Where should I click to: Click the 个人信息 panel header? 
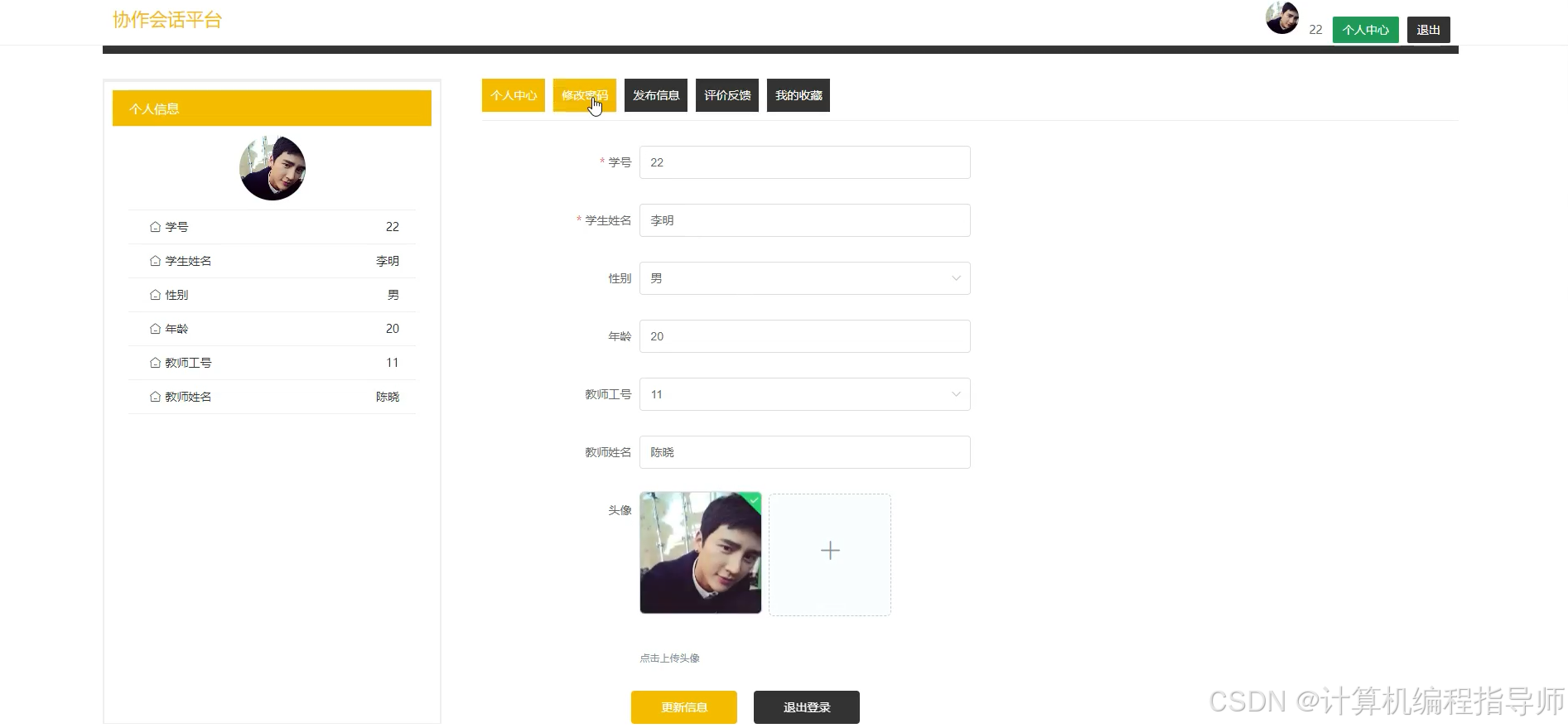click(x=272, y=108)
